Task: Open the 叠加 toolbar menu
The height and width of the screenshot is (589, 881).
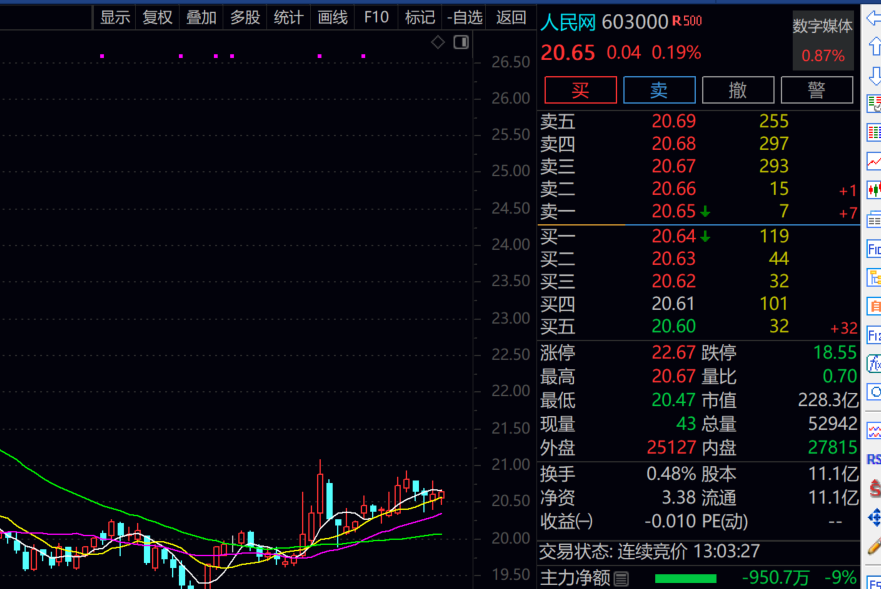Action: (201, 17)
